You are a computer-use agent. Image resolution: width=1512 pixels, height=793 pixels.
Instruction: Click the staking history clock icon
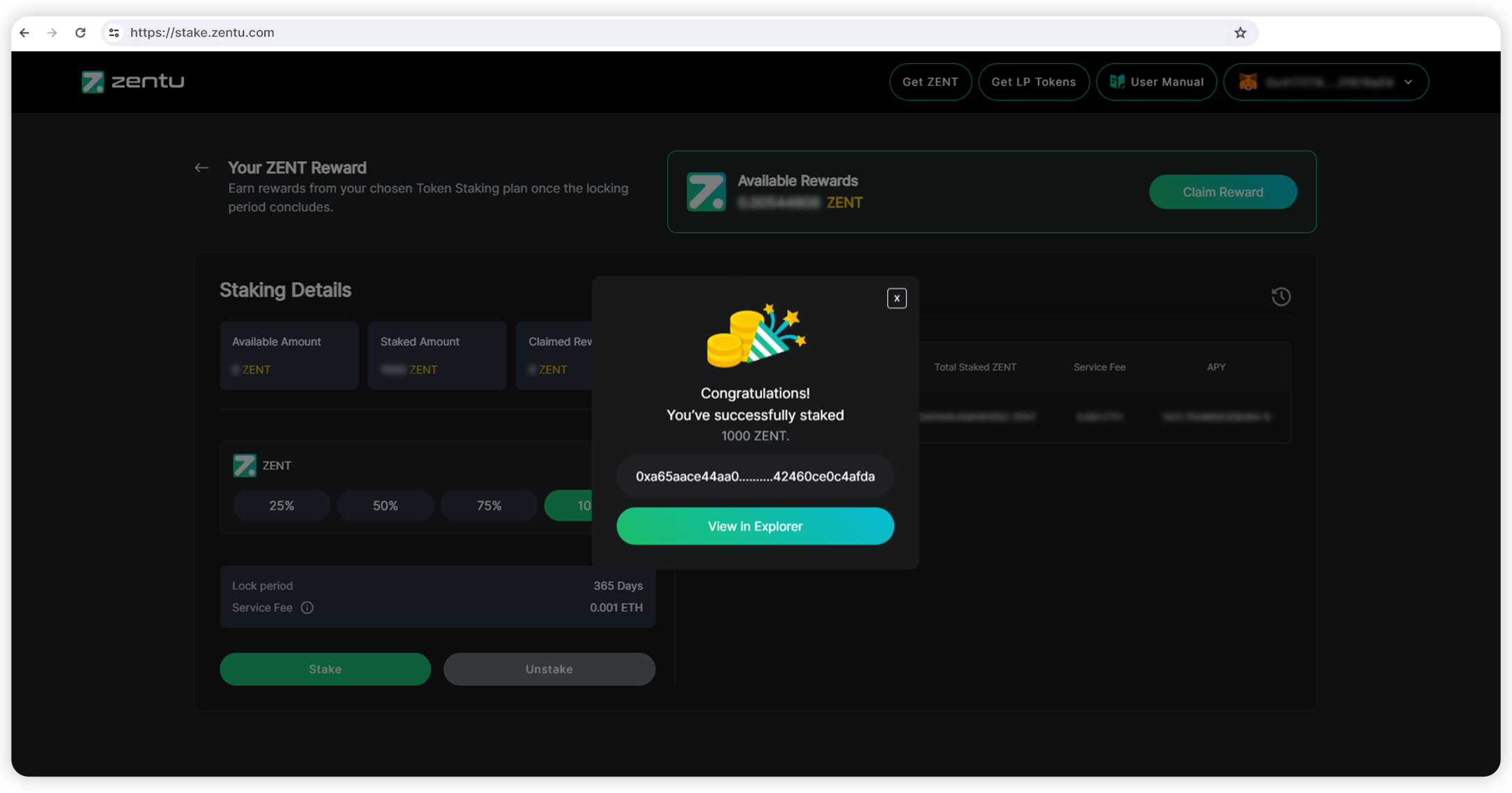(1280, 297)
